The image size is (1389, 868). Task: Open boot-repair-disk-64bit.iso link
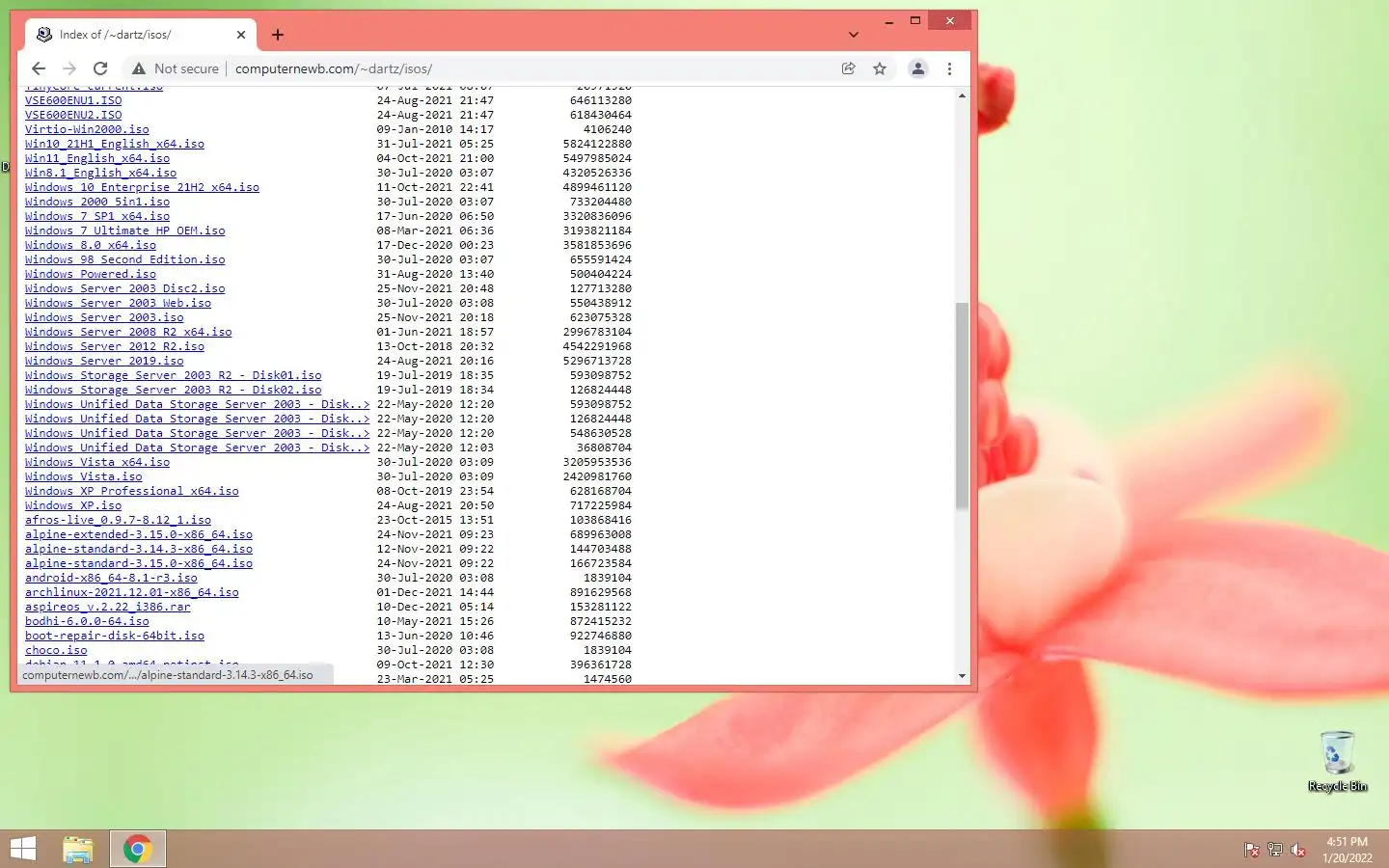(x=115, y=636)
